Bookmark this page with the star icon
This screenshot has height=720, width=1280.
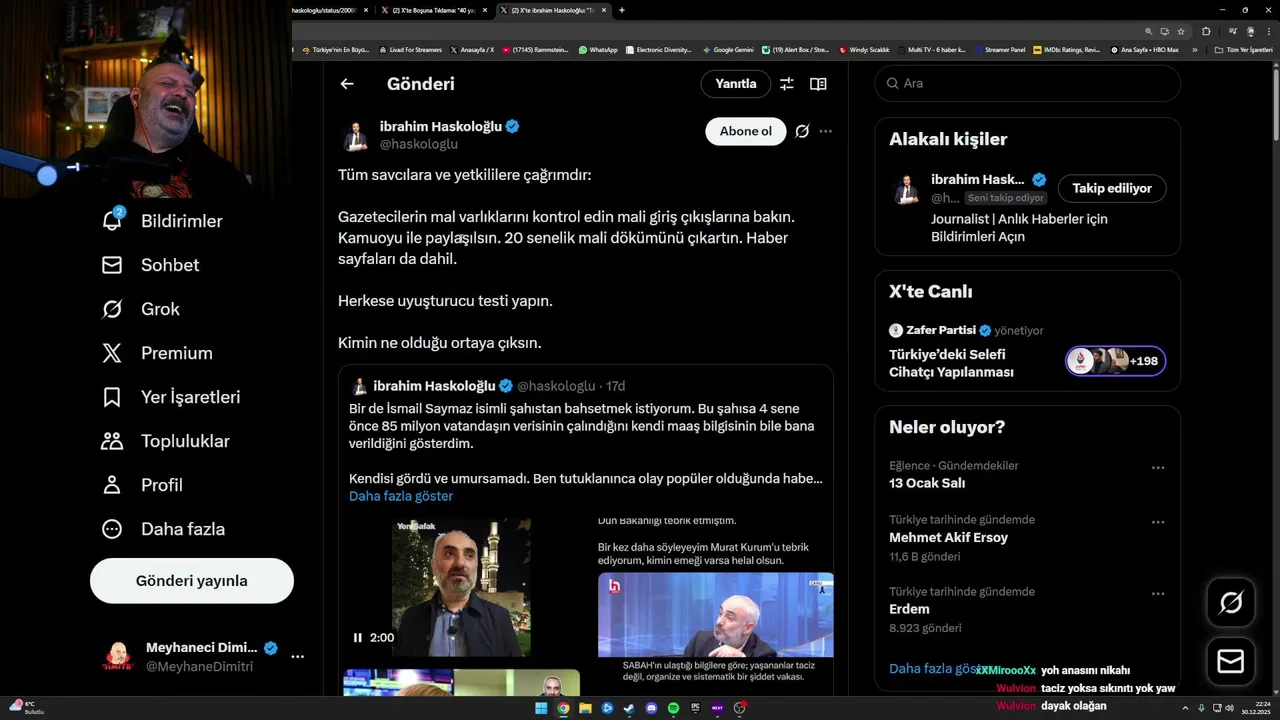tap(1181, 31)
